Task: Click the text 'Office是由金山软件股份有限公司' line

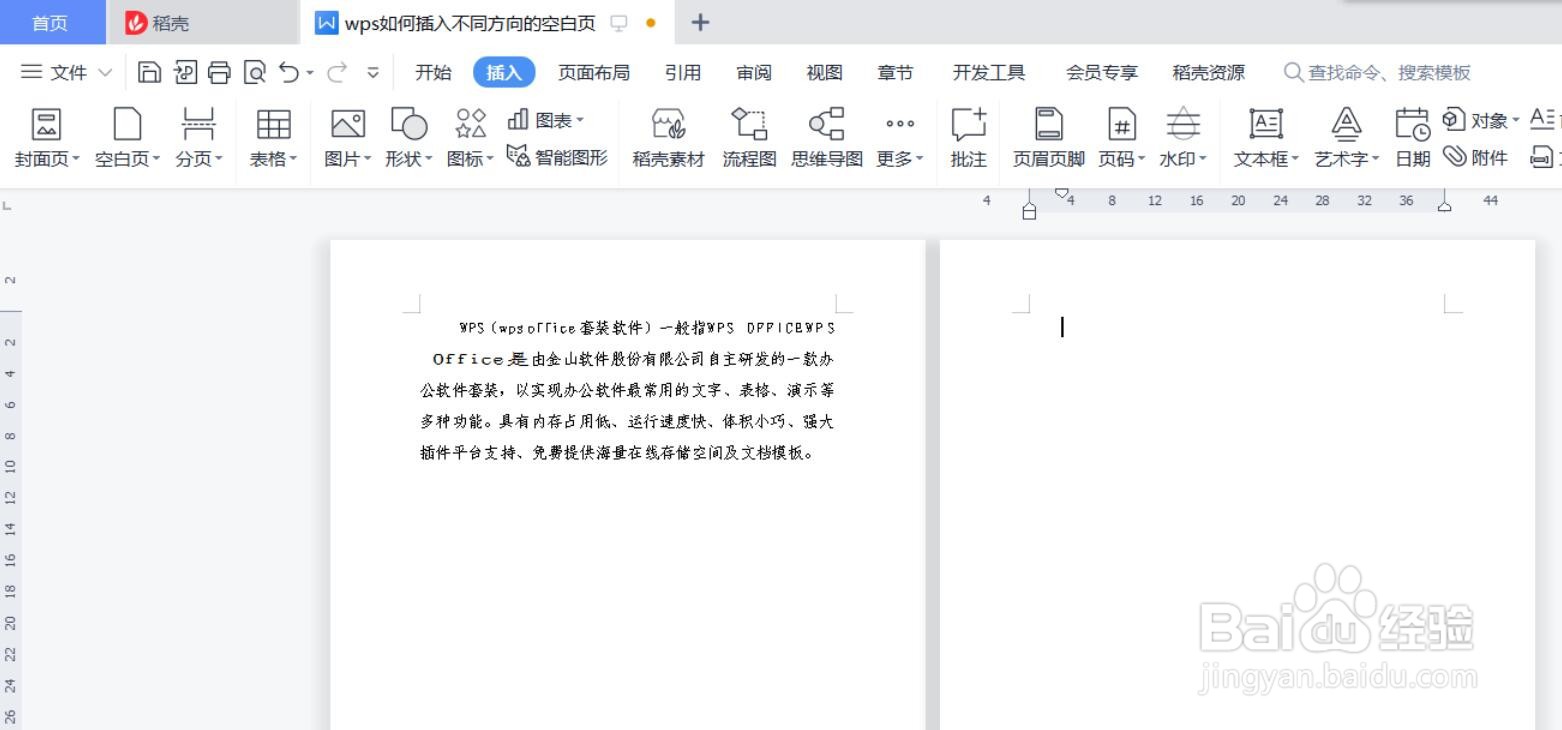Action: point(633,358)
